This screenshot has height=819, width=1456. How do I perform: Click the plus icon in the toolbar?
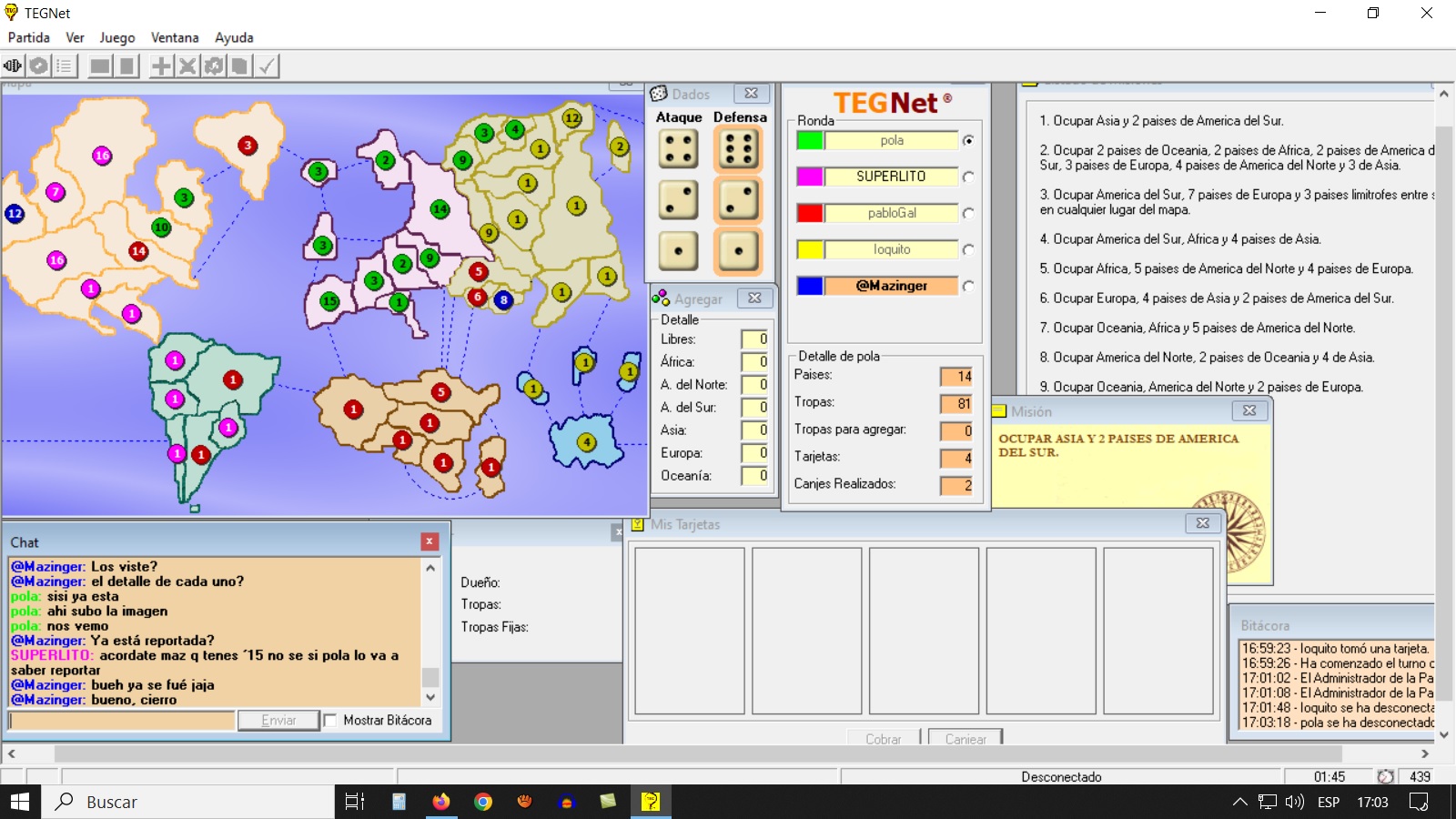[161, 66]
